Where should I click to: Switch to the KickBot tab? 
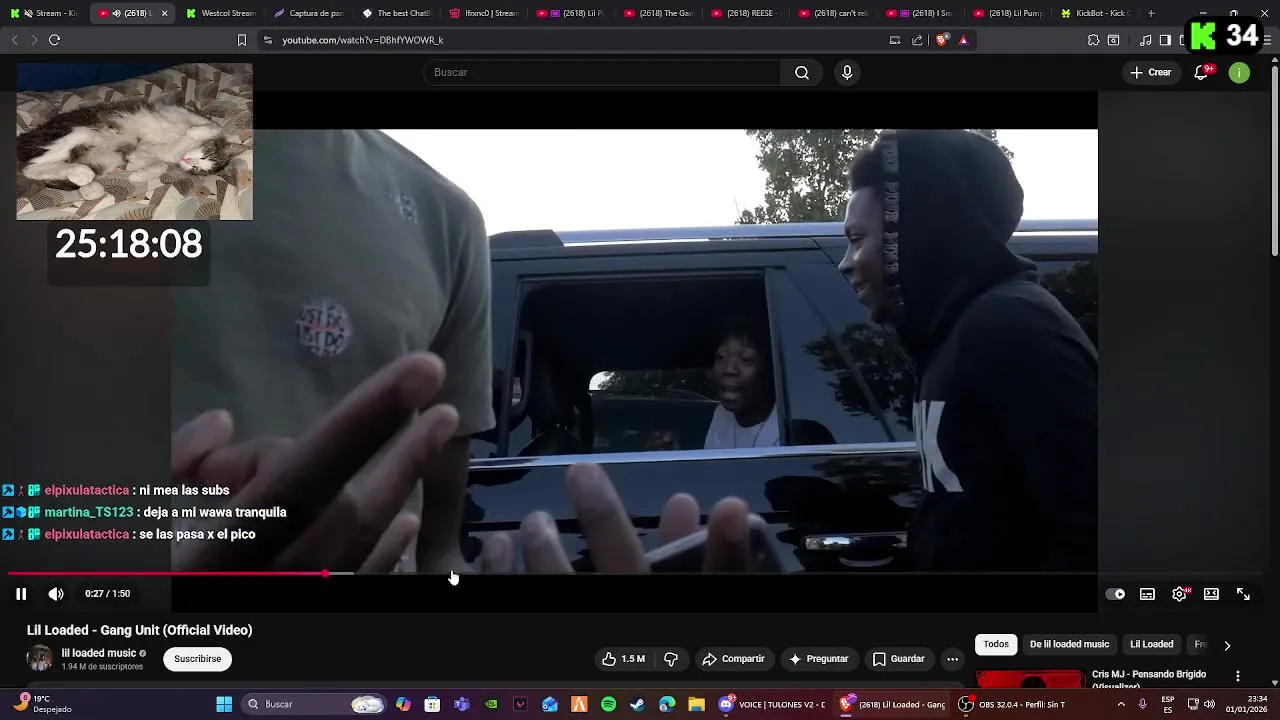[x=1095, y=13]
